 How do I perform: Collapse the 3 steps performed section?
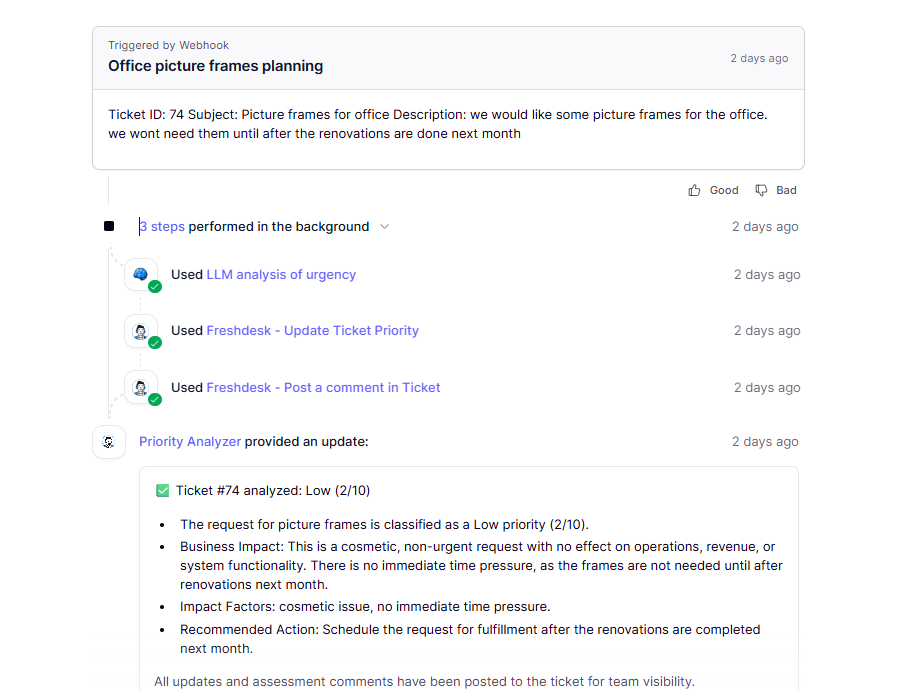[x=385, y=227]
